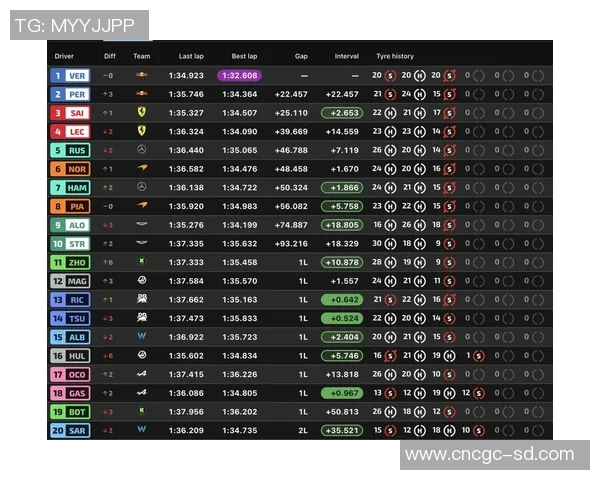600x480 pixels.
Task: Click the Red Bull team logo in VER row
Action: click(142, 75)
